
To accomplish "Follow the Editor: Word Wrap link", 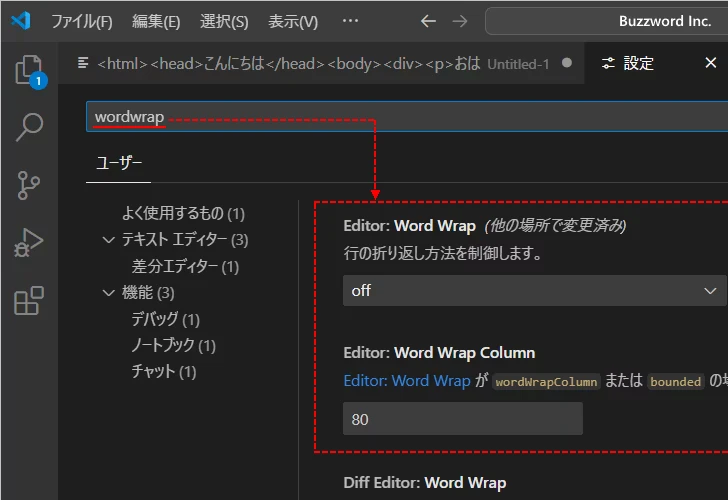I will tap(407, 381).
